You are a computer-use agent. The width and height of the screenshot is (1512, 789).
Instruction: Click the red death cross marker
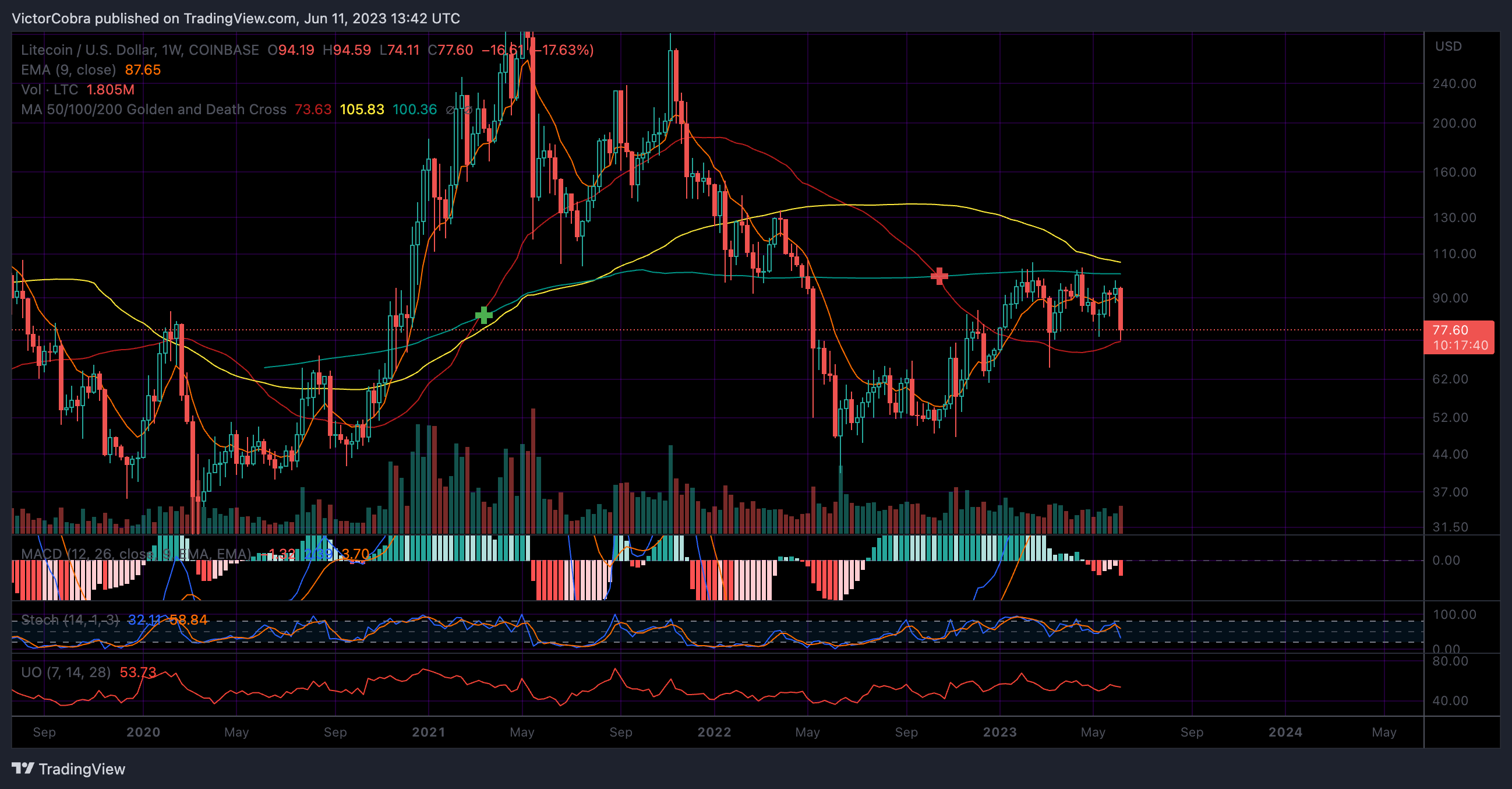pos(939,275)
